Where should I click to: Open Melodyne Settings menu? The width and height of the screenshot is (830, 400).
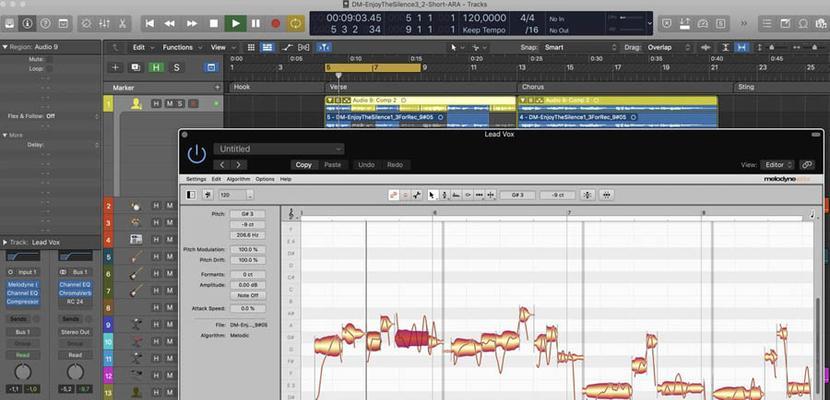pyautogui.click(x=196, y=179)
